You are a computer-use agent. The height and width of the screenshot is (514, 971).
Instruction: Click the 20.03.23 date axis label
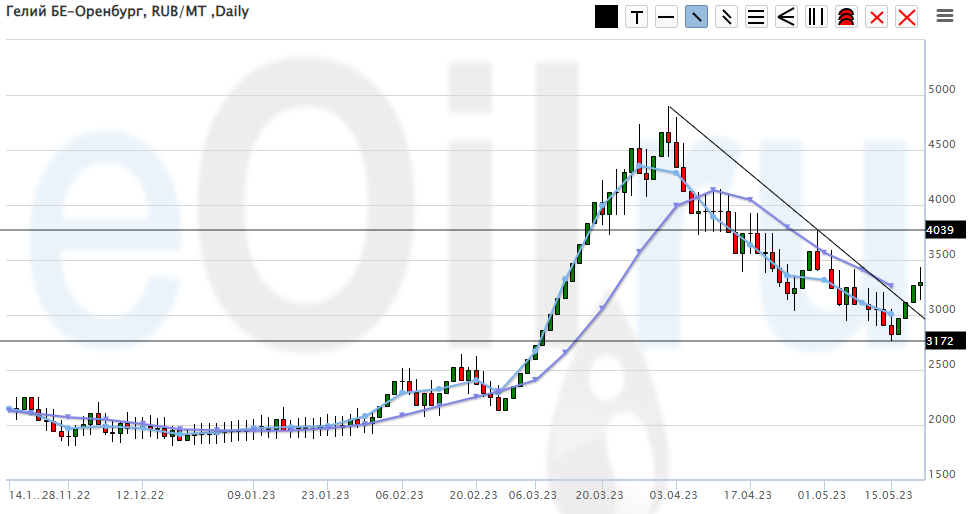click(600, 495)
